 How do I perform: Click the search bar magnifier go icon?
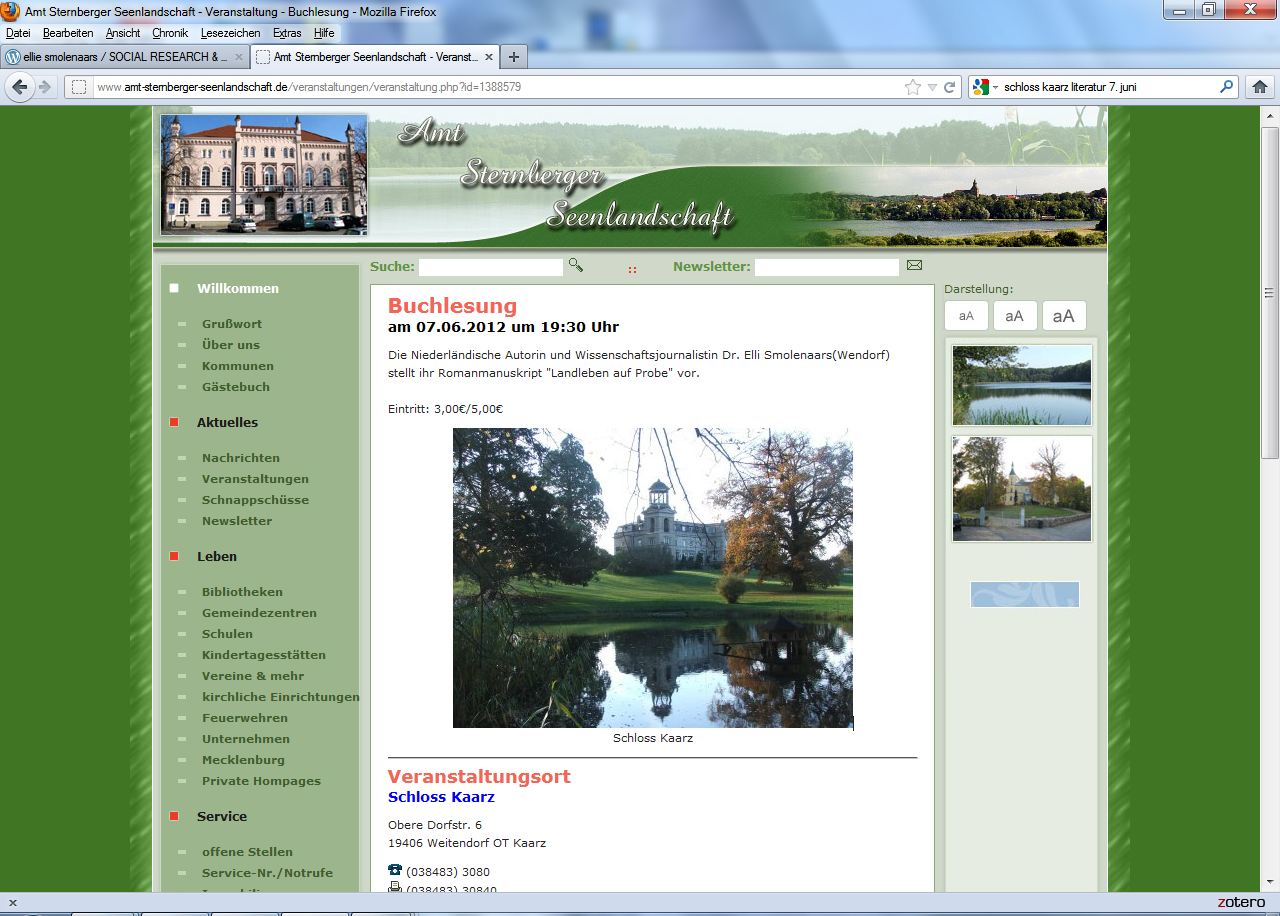(x=1227, y=87)
